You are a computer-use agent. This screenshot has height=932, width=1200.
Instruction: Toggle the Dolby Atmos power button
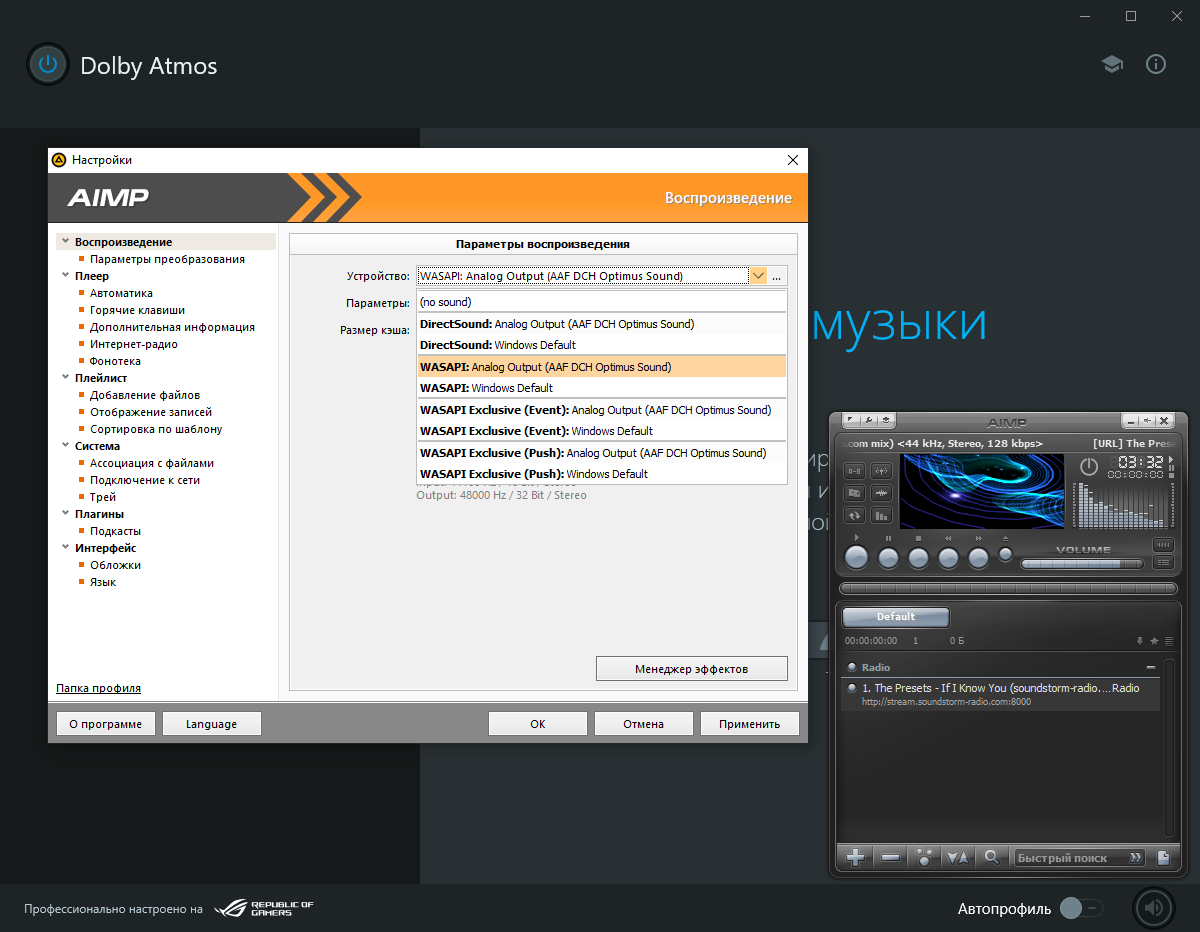coord(47,65)
